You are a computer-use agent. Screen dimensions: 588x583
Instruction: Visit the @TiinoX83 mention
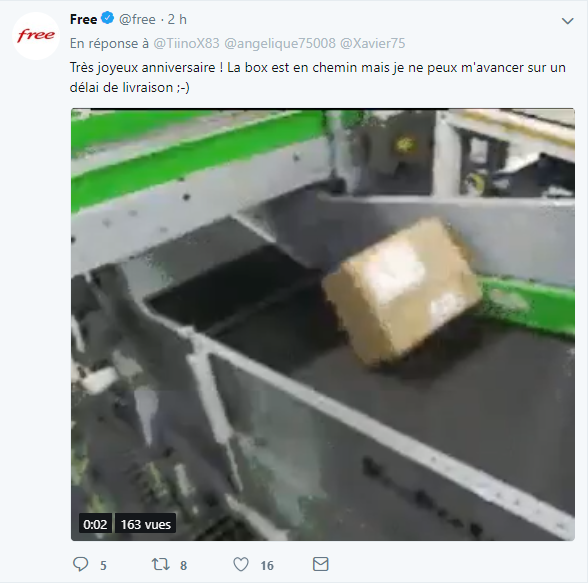click(186, 43)
